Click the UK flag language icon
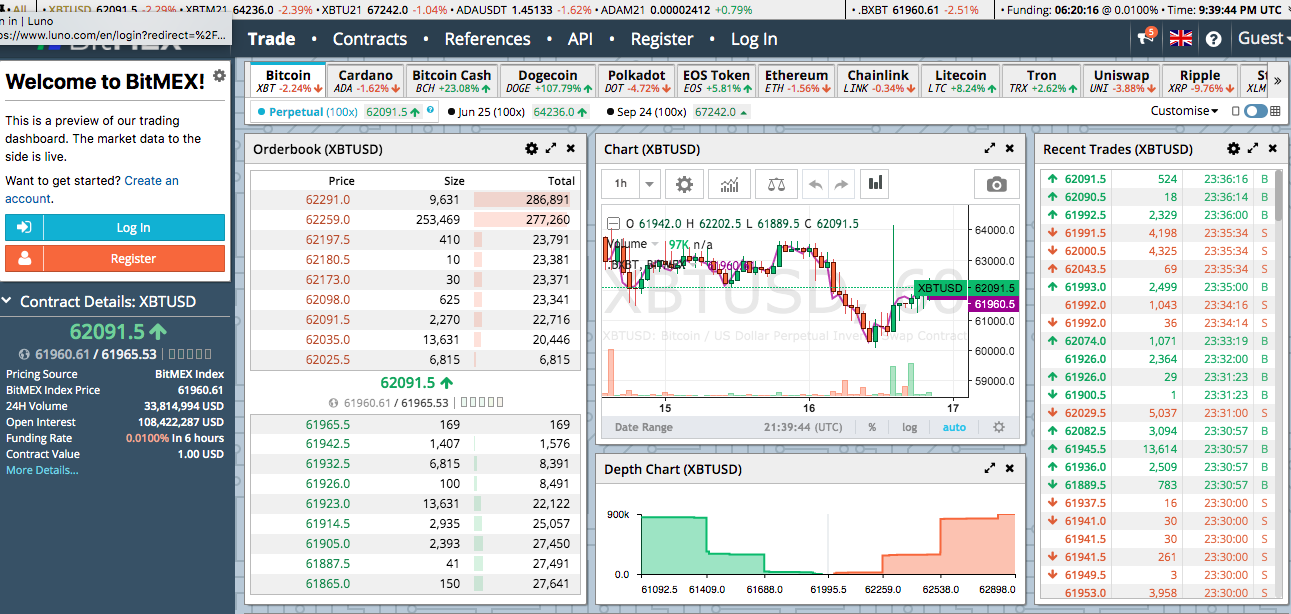This screenshot has width=1291, height=614. click(1181, 39)
